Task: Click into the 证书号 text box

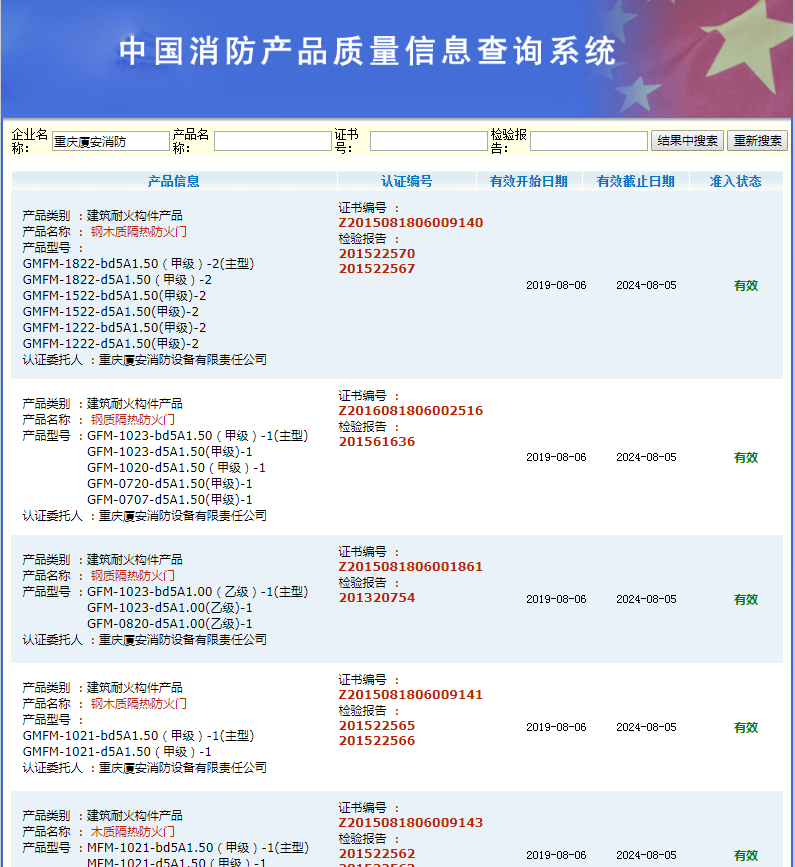Action: click(x=428, y=142)
